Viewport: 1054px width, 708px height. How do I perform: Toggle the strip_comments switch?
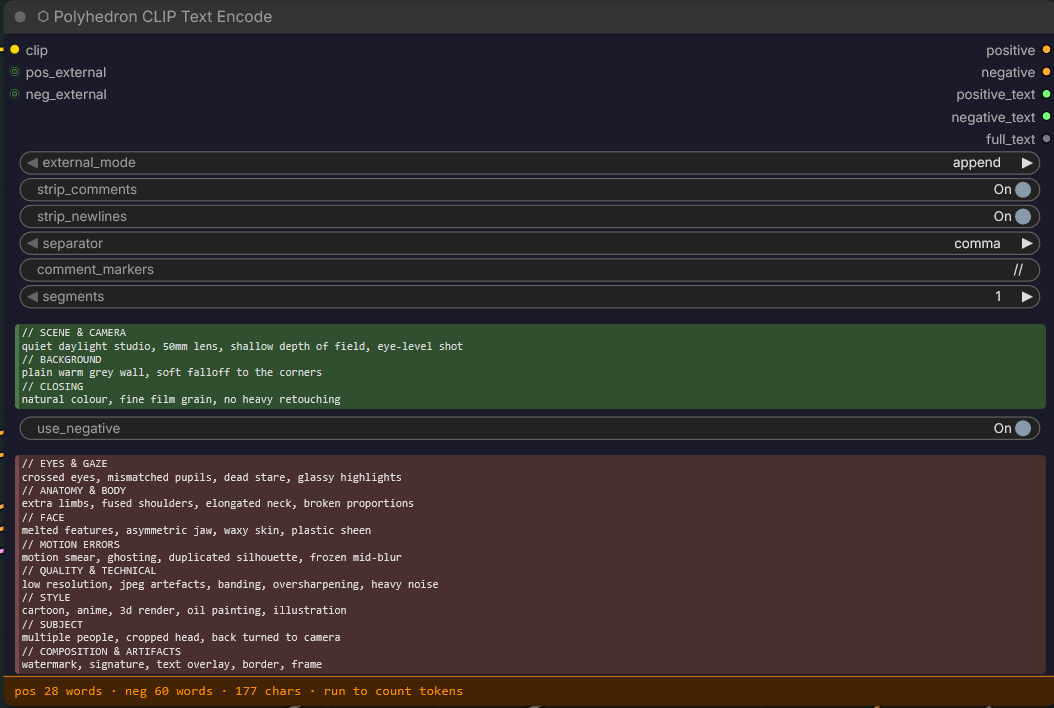pyautogui.click(x=1022, y=190)
